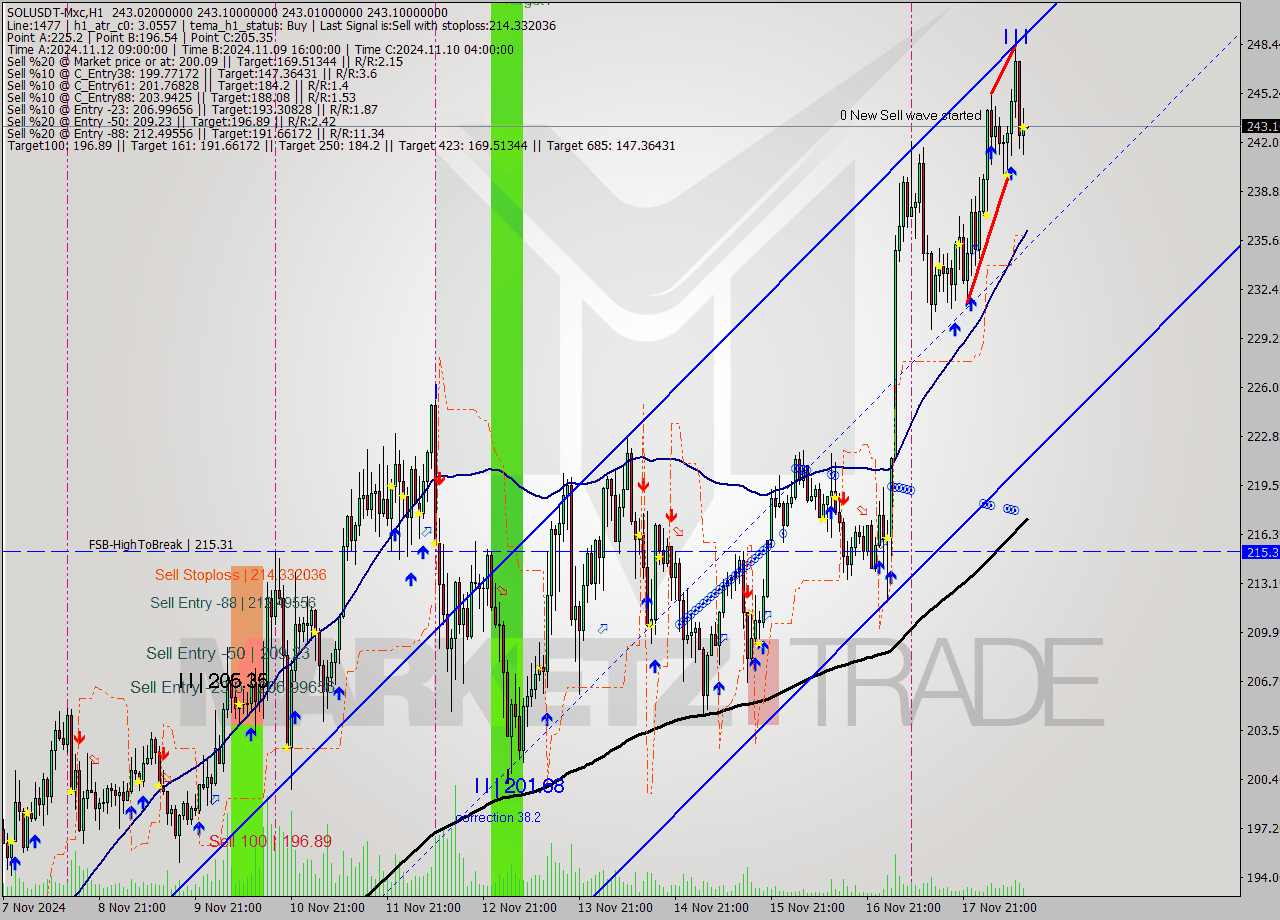The width and height of the screenshot is (1280, 920).
Task: Click the 'Sell %10 @ C_Entry38: 199.77172' line
Action: coord(192,73)
